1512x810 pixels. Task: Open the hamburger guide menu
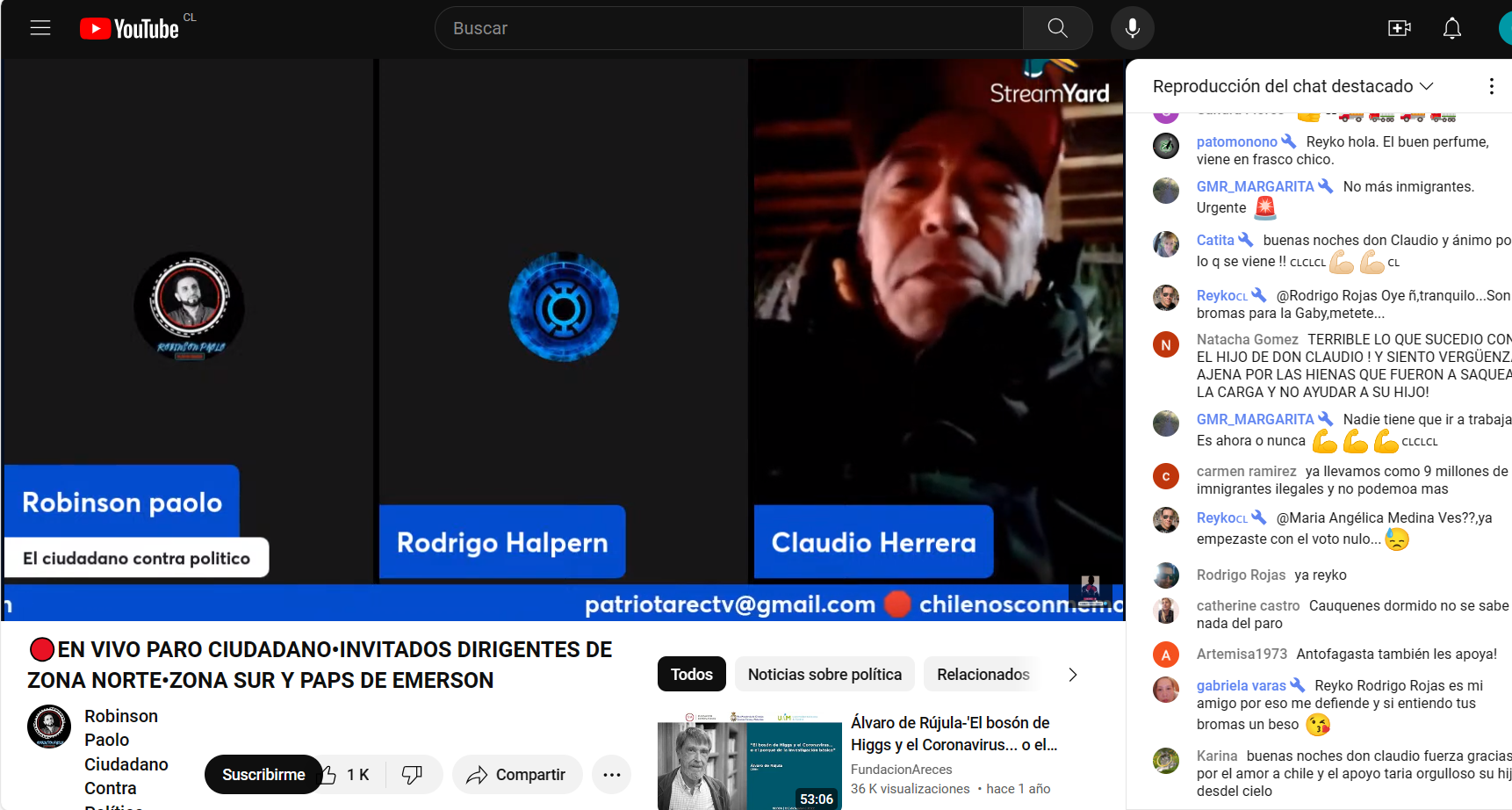40,28
